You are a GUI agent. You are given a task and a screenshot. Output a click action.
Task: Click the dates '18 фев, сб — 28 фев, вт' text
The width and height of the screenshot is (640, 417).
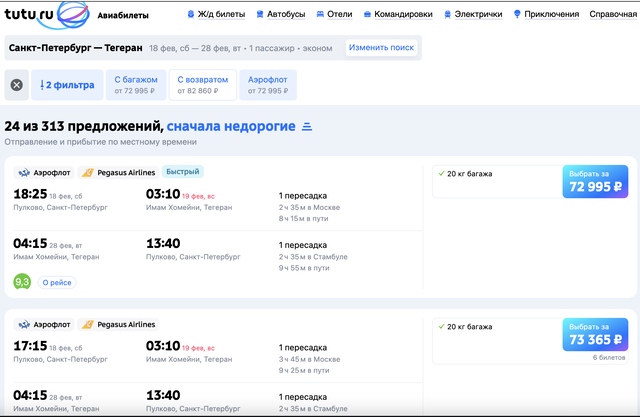pos(195,48)
